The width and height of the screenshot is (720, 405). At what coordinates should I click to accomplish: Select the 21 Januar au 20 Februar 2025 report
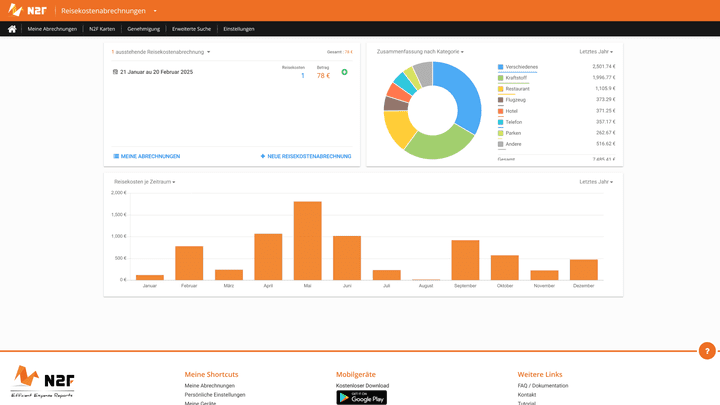157,72
